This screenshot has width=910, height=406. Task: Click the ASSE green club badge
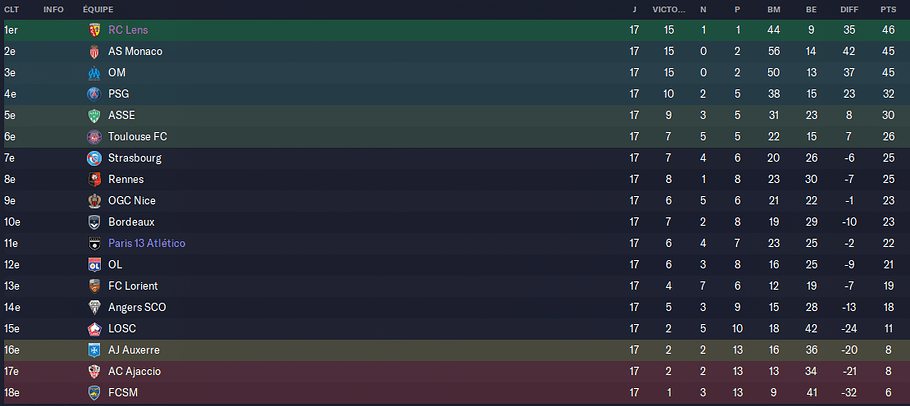click(94, 115)
